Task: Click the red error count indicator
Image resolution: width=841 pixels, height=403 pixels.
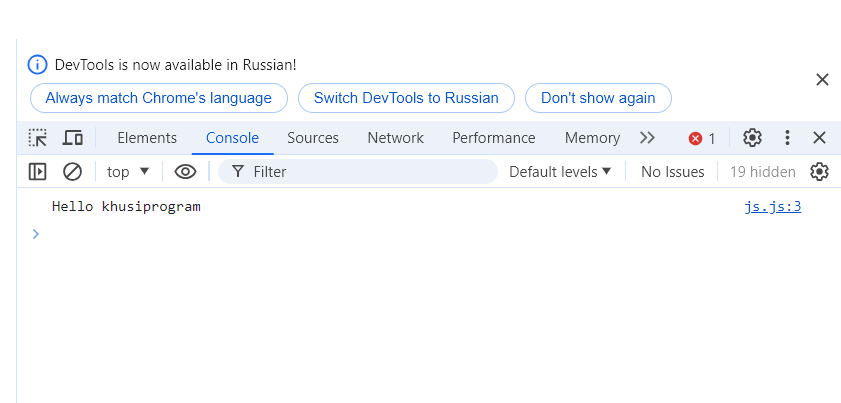Action: click(702, 138)
